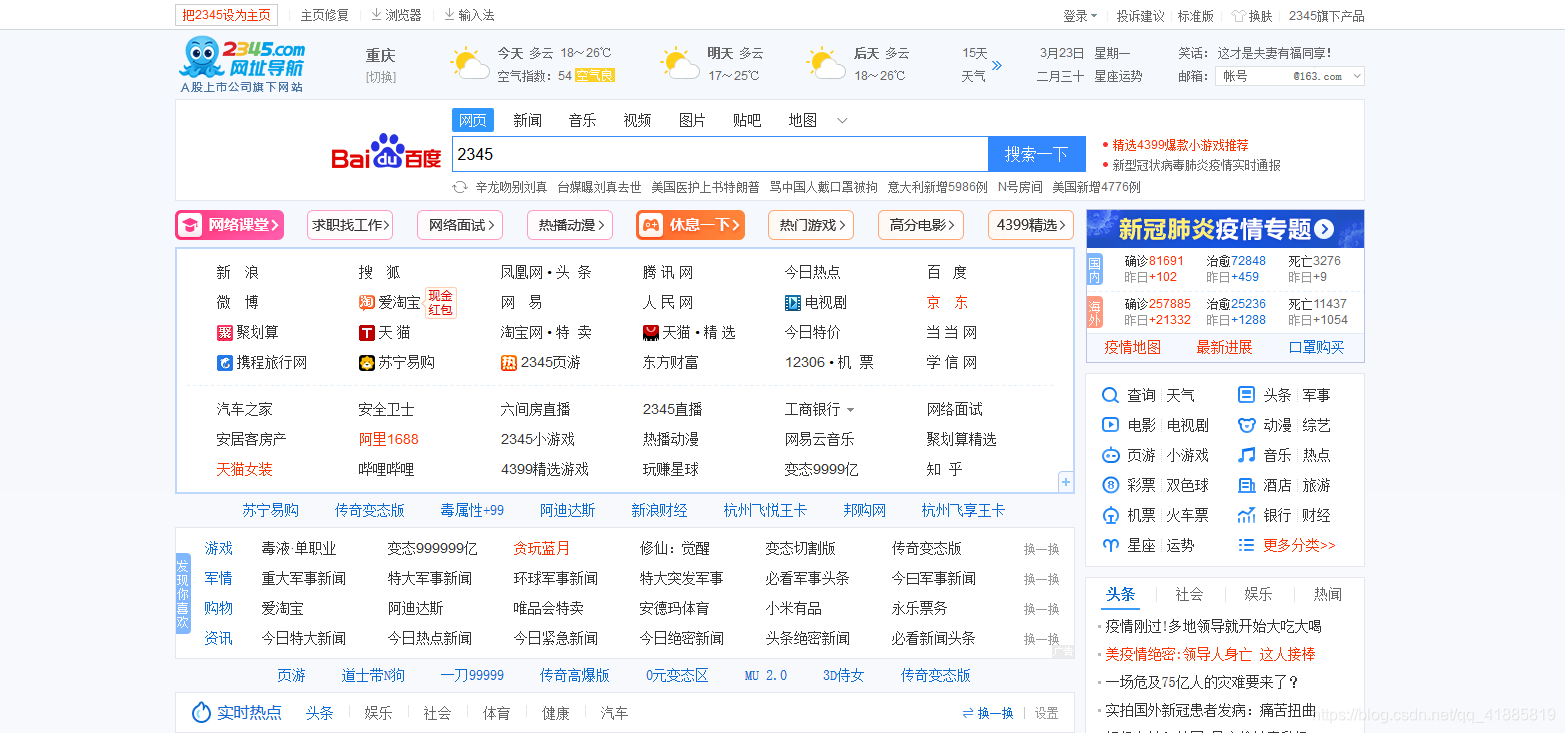Click 换一换 beside 实时热点 tabs

[x=988, y=713]
